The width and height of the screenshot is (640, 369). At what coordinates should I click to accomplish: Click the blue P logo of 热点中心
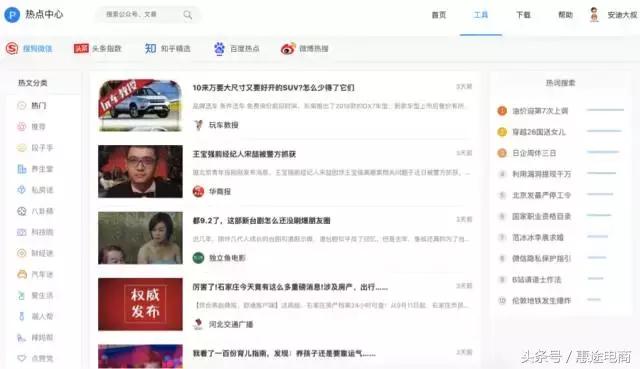[12, 15]
